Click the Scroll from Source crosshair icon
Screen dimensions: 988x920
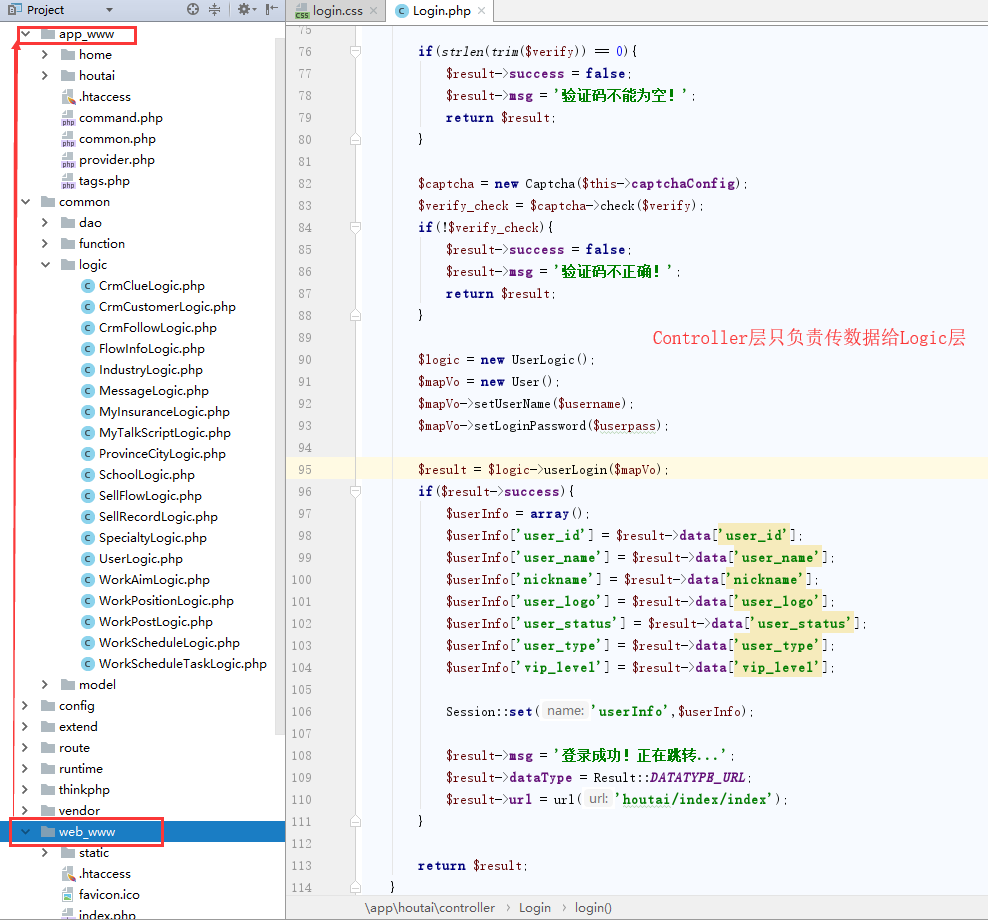(x=193, y=9)
